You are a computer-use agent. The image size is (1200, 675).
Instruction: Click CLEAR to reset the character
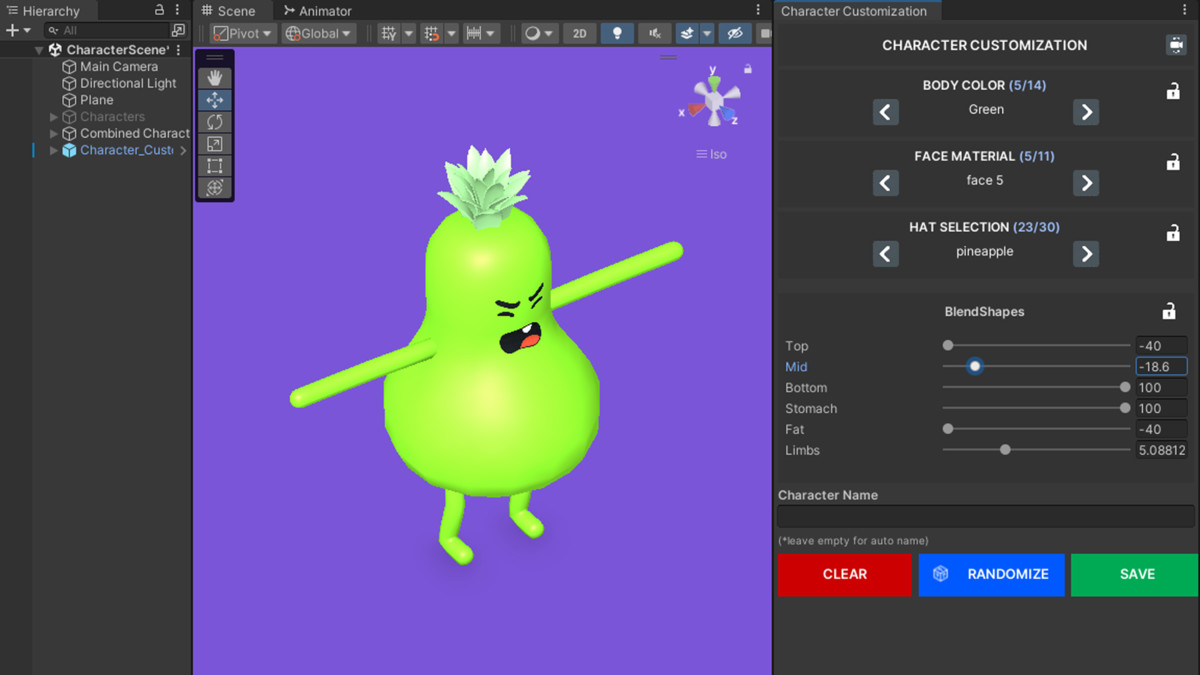tap(844, 574)
